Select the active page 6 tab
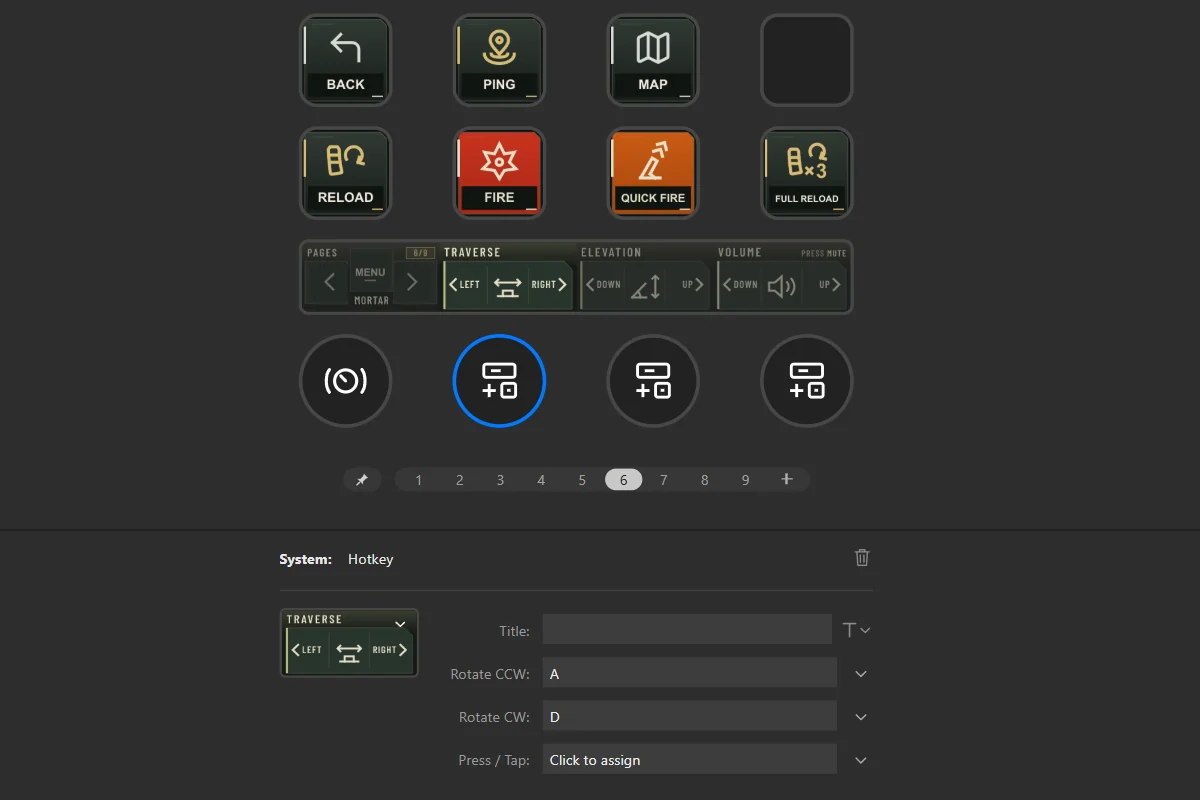The height and width of the screenshot is (800, 1200). tap(623, 480)
